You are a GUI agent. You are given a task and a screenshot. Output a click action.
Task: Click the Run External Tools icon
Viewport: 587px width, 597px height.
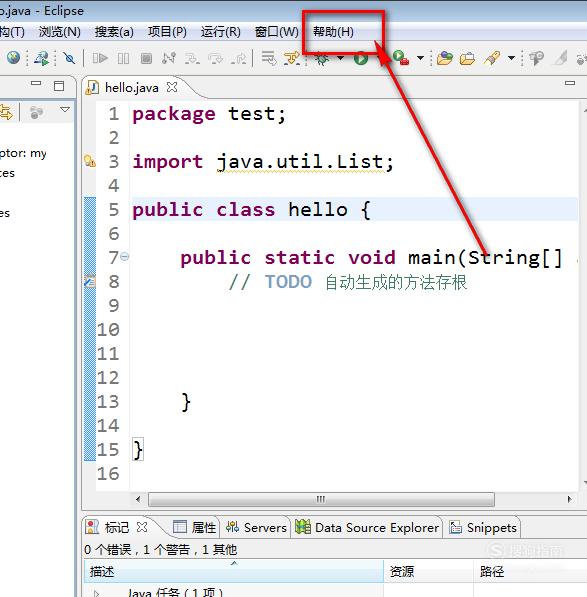(401, 58)
